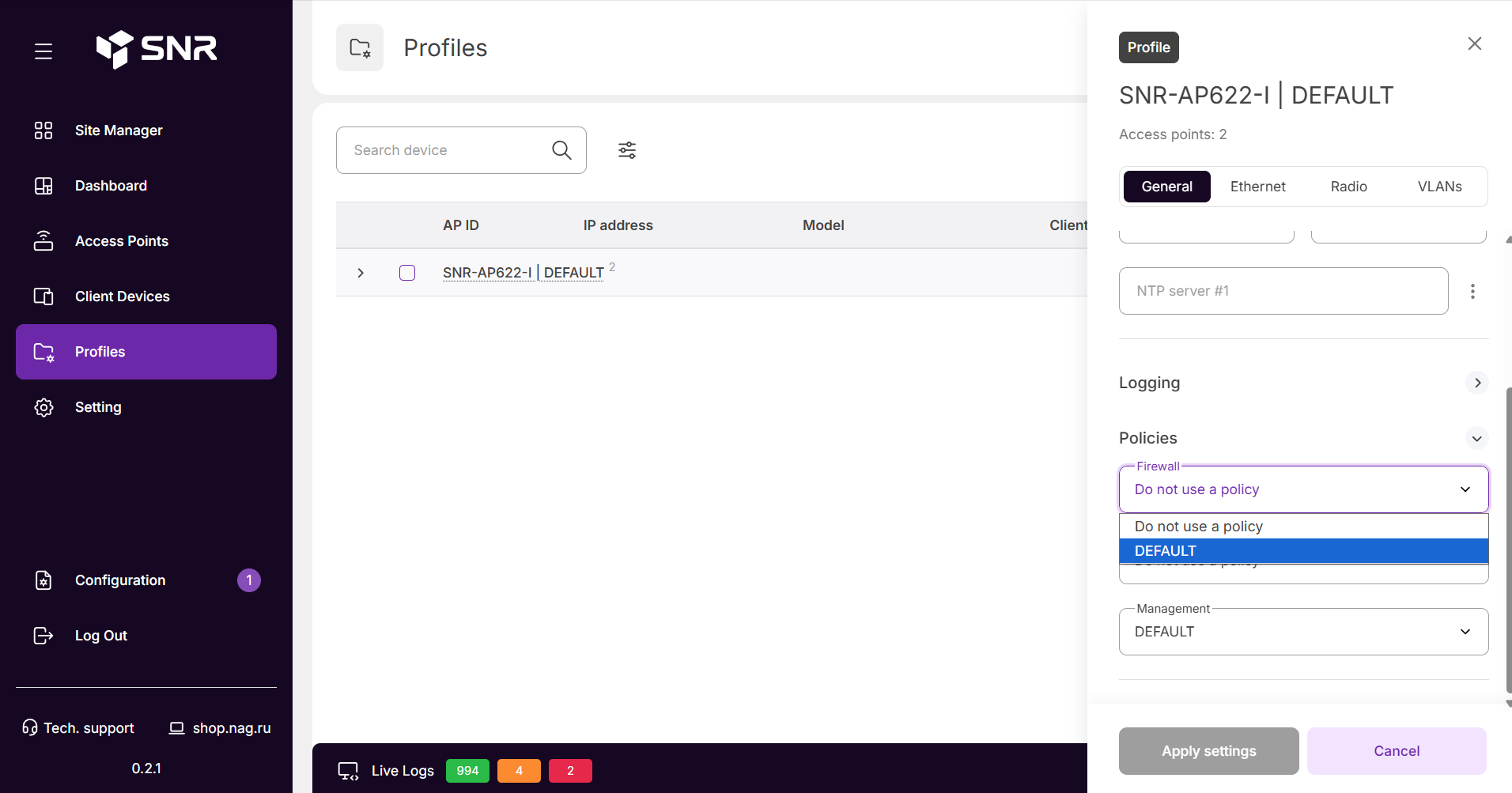The width and height of the screenshot is (1512, 793).
Task: Navigate to Access Points
Action: click(x=146, y=241)
